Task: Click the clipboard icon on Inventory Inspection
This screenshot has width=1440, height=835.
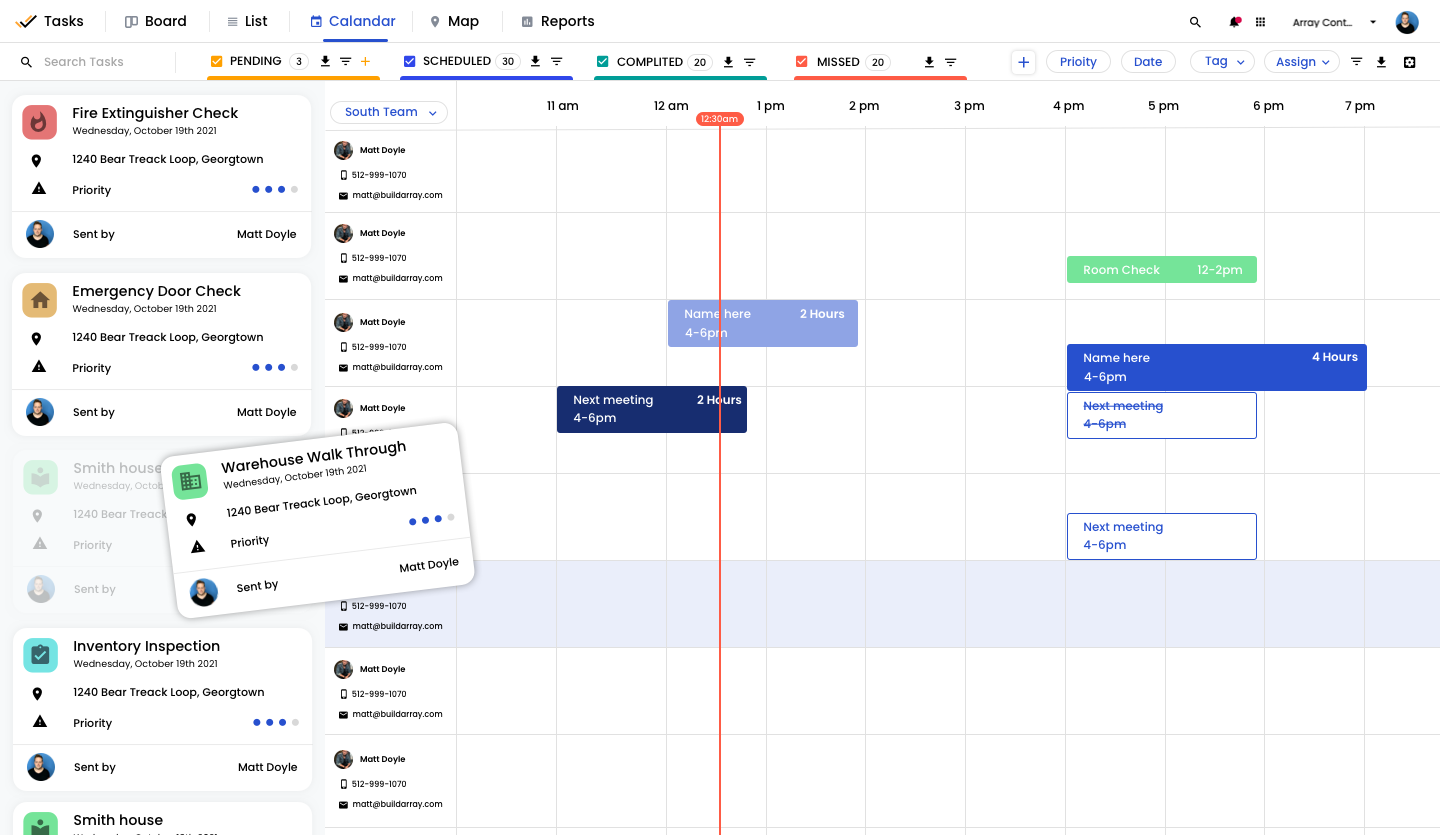Action: tap(40, 655)
